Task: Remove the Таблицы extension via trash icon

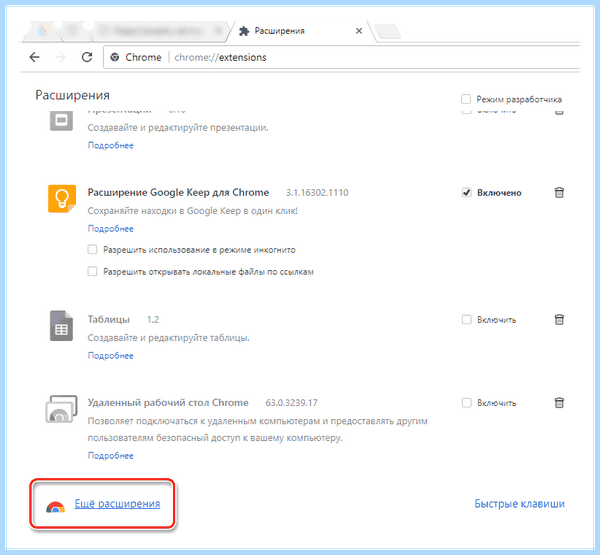Action: click(559, 320)
